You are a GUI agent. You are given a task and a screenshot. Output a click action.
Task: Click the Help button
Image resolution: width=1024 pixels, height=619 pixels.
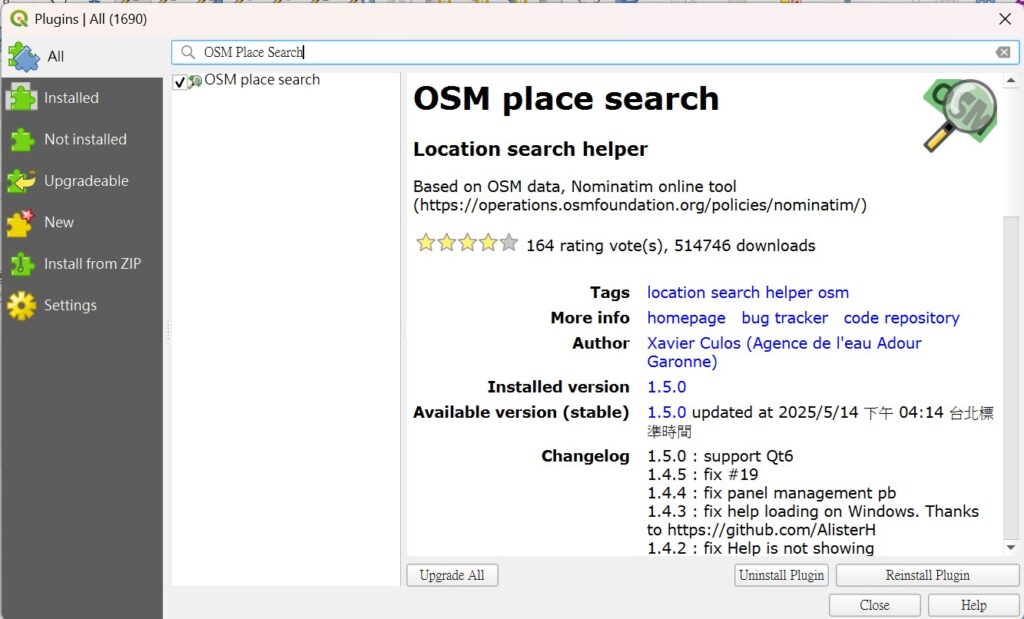973,605
